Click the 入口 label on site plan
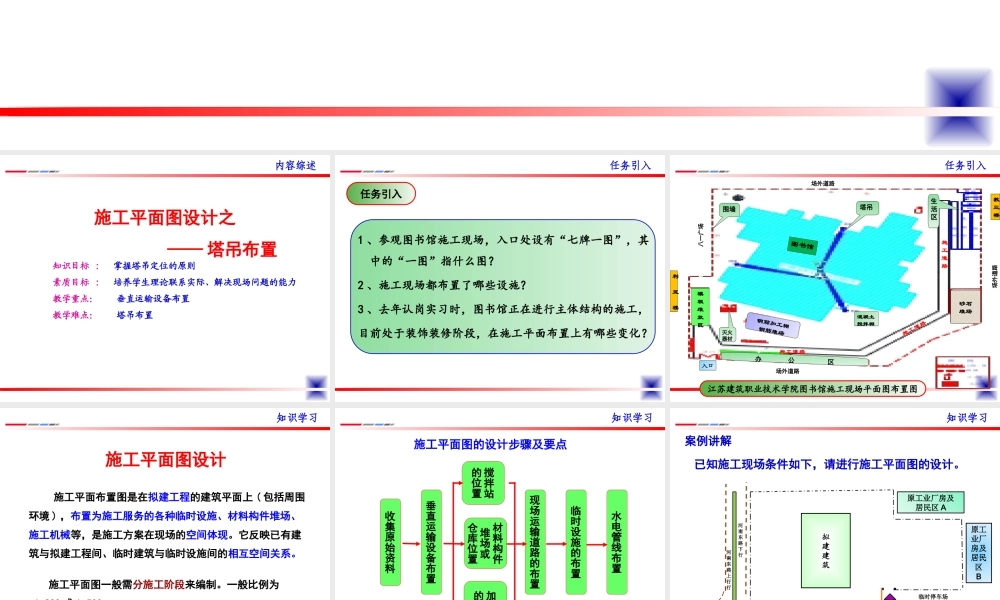Screen dimensions: 1000x600 pos(707,365)
